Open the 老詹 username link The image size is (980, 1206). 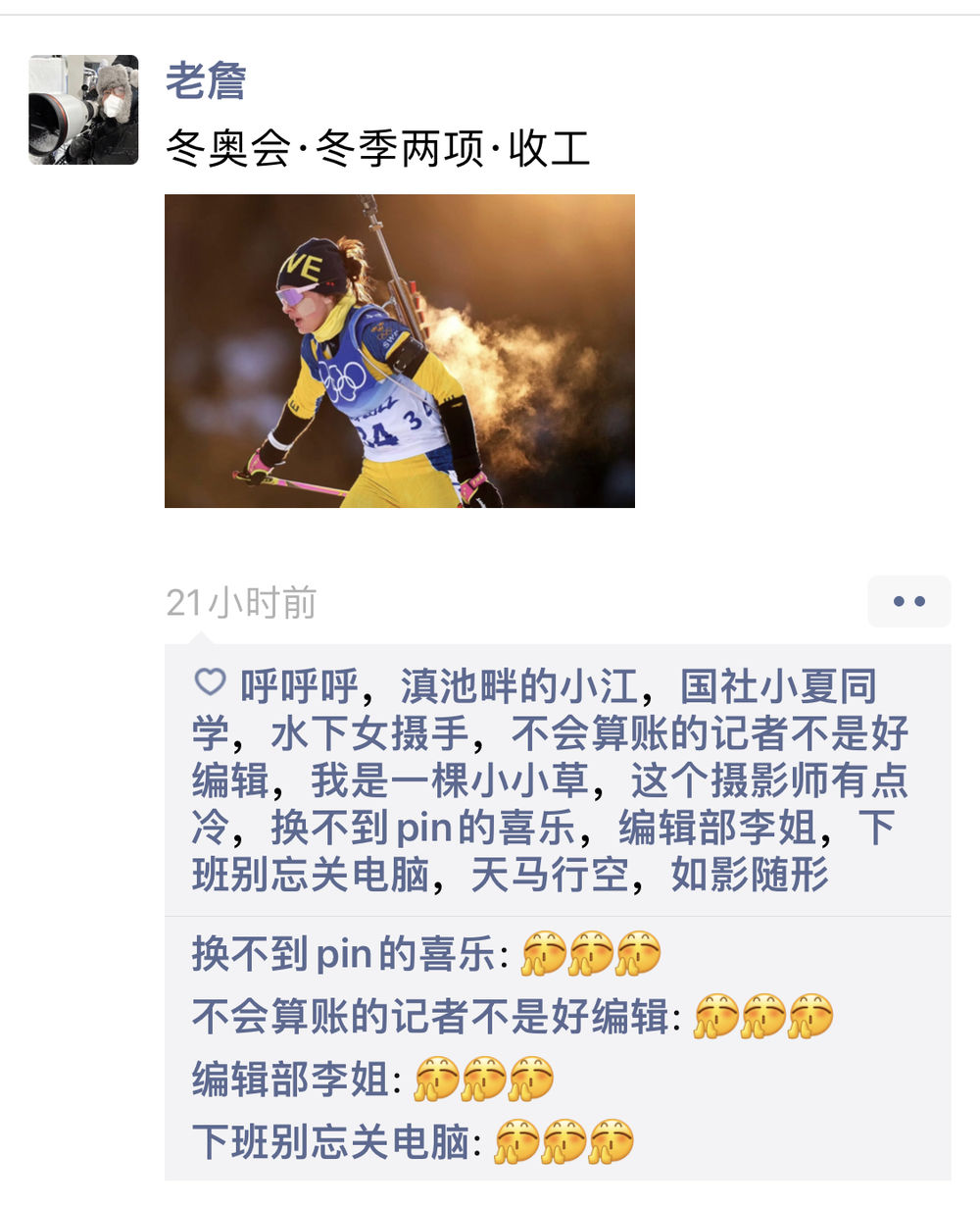click(x=206, y=80)
